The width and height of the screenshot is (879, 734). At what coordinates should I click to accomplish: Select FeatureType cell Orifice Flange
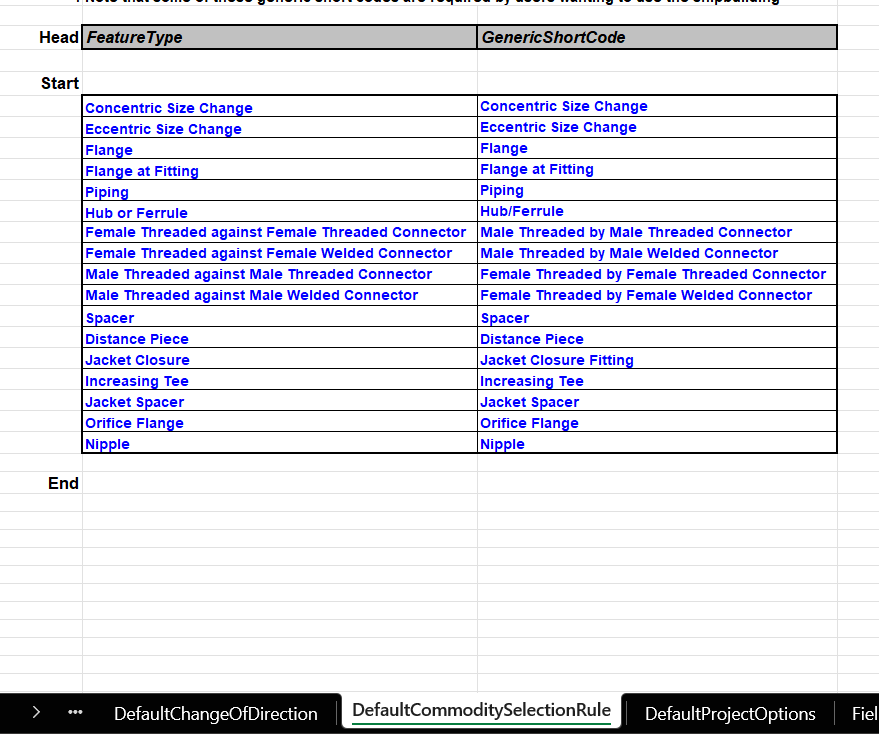[x=280, y=422]
